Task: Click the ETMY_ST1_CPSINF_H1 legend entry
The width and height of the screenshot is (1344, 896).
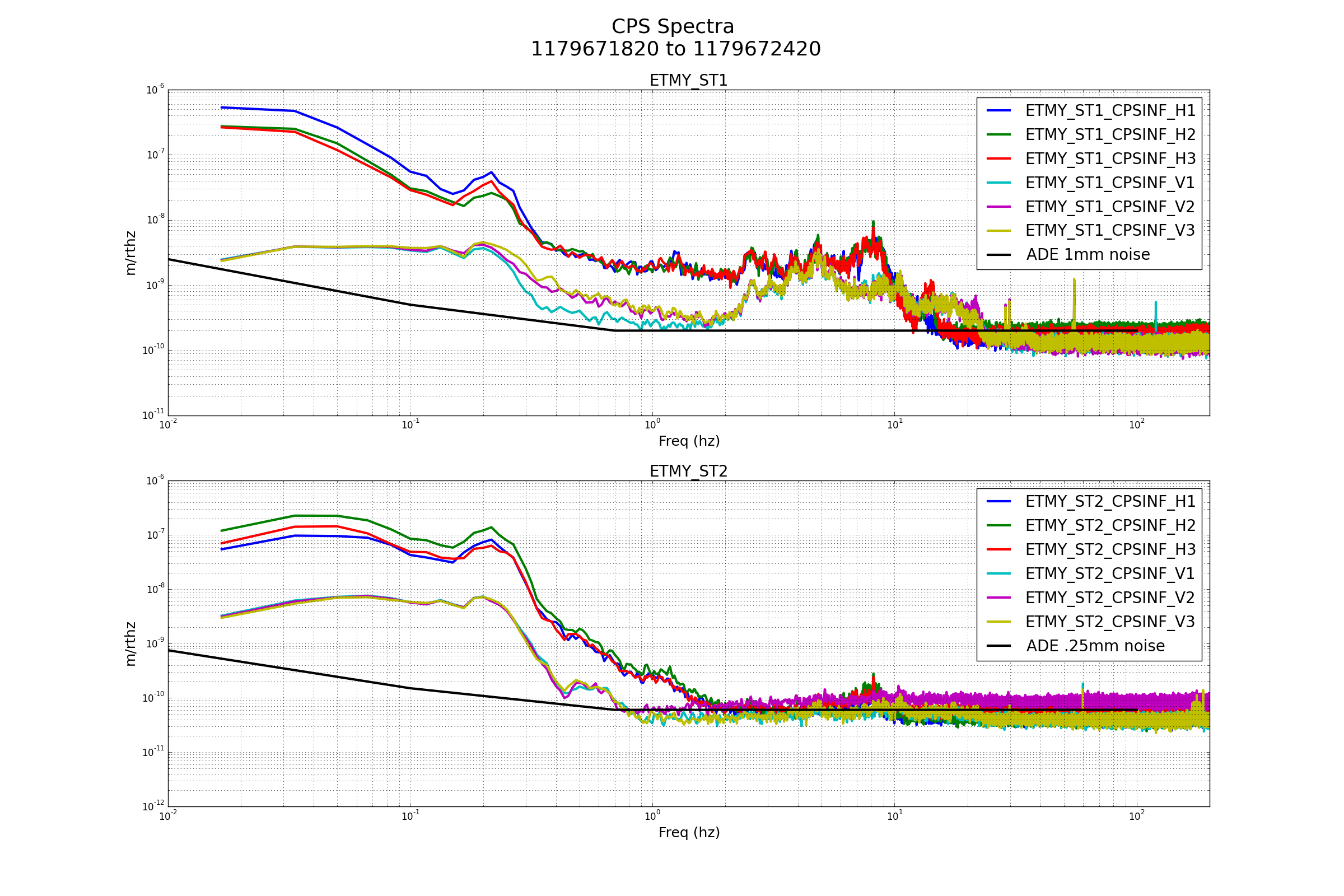Action: pyautogui.click(x=1110, y=111)
